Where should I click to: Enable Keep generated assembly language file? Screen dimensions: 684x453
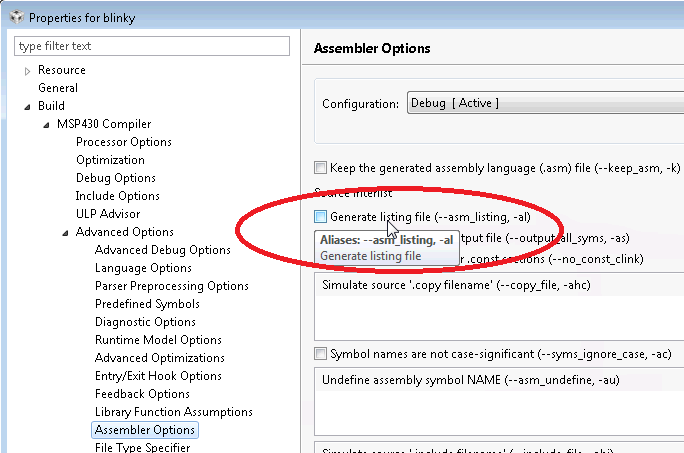320,168
